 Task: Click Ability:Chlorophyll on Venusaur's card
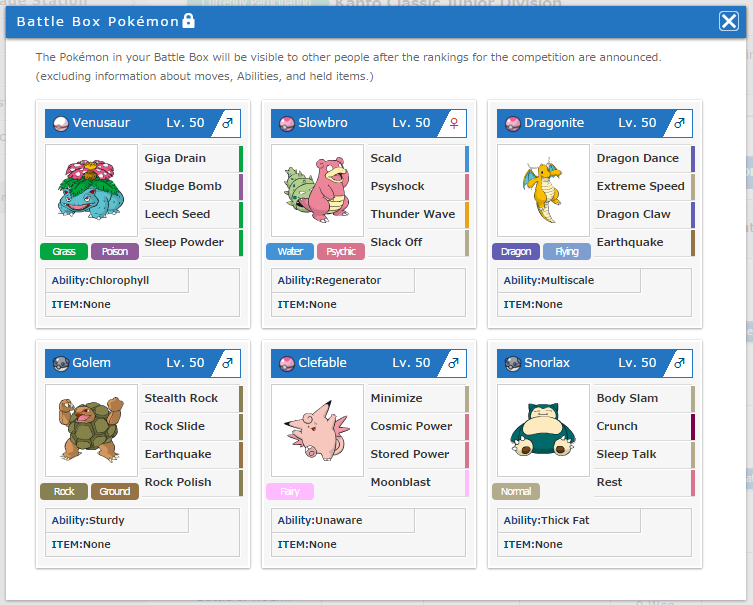click(117, 280)
